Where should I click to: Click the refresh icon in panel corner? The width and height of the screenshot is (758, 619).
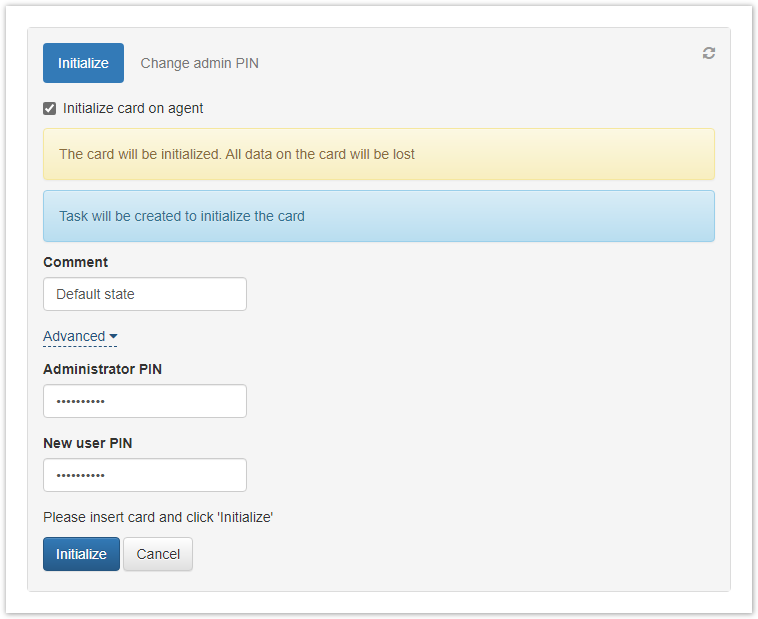709,53
